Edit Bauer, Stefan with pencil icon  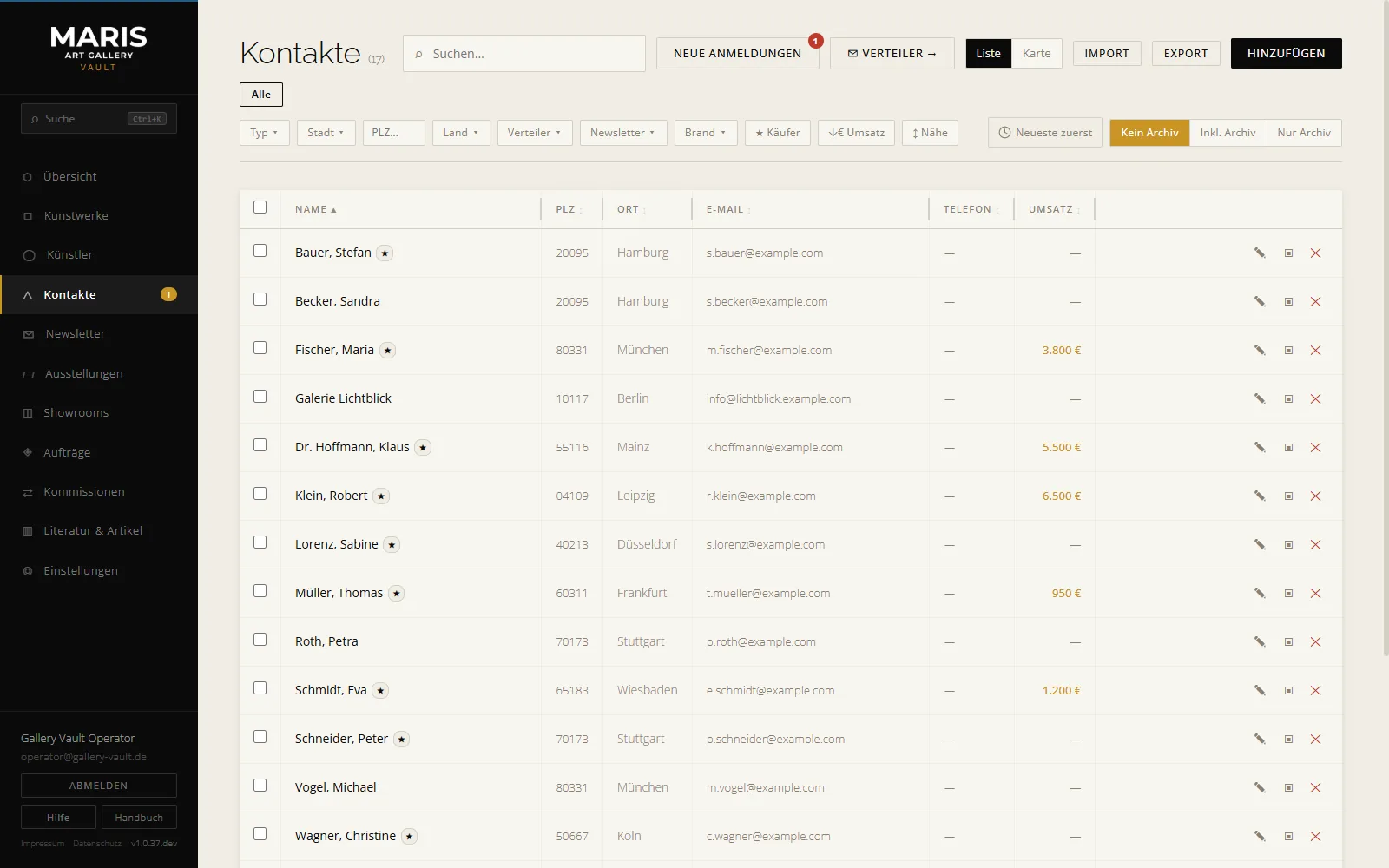click(1260, 253)
